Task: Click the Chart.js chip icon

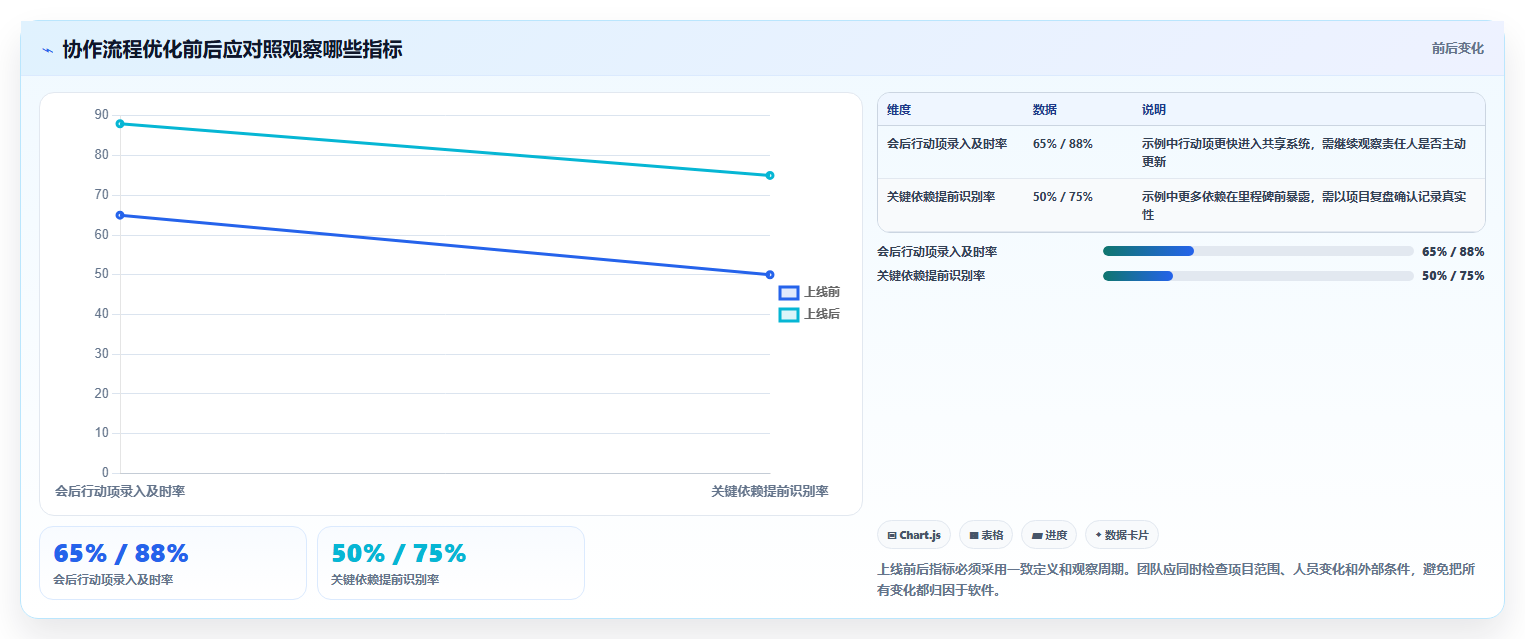Action: point(892,536)
